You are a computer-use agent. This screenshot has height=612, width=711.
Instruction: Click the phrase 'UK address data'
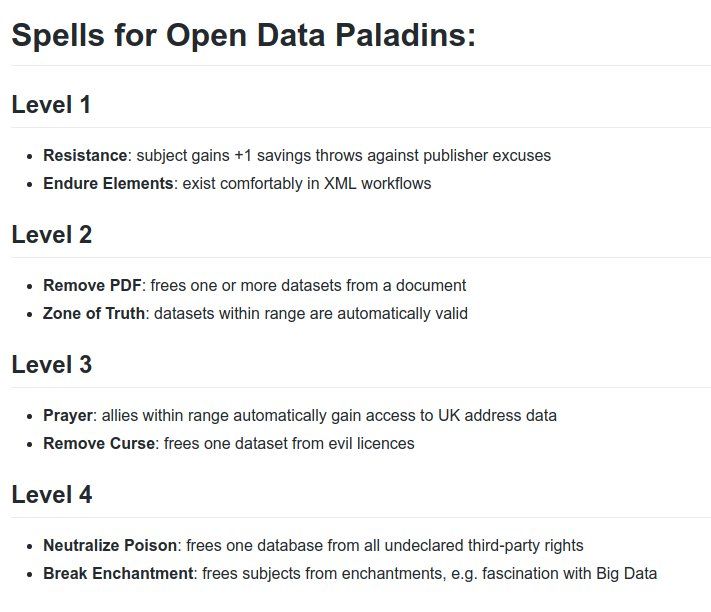[x=497, y=416]
